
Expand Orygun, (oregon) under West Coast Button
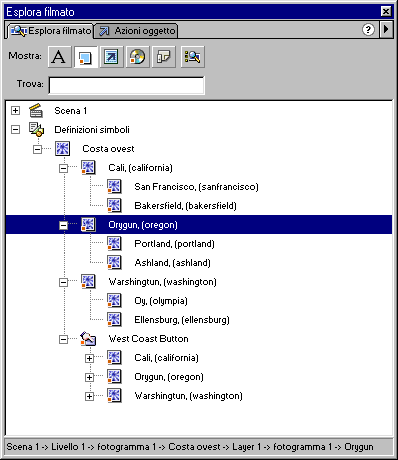pos(89,377)
